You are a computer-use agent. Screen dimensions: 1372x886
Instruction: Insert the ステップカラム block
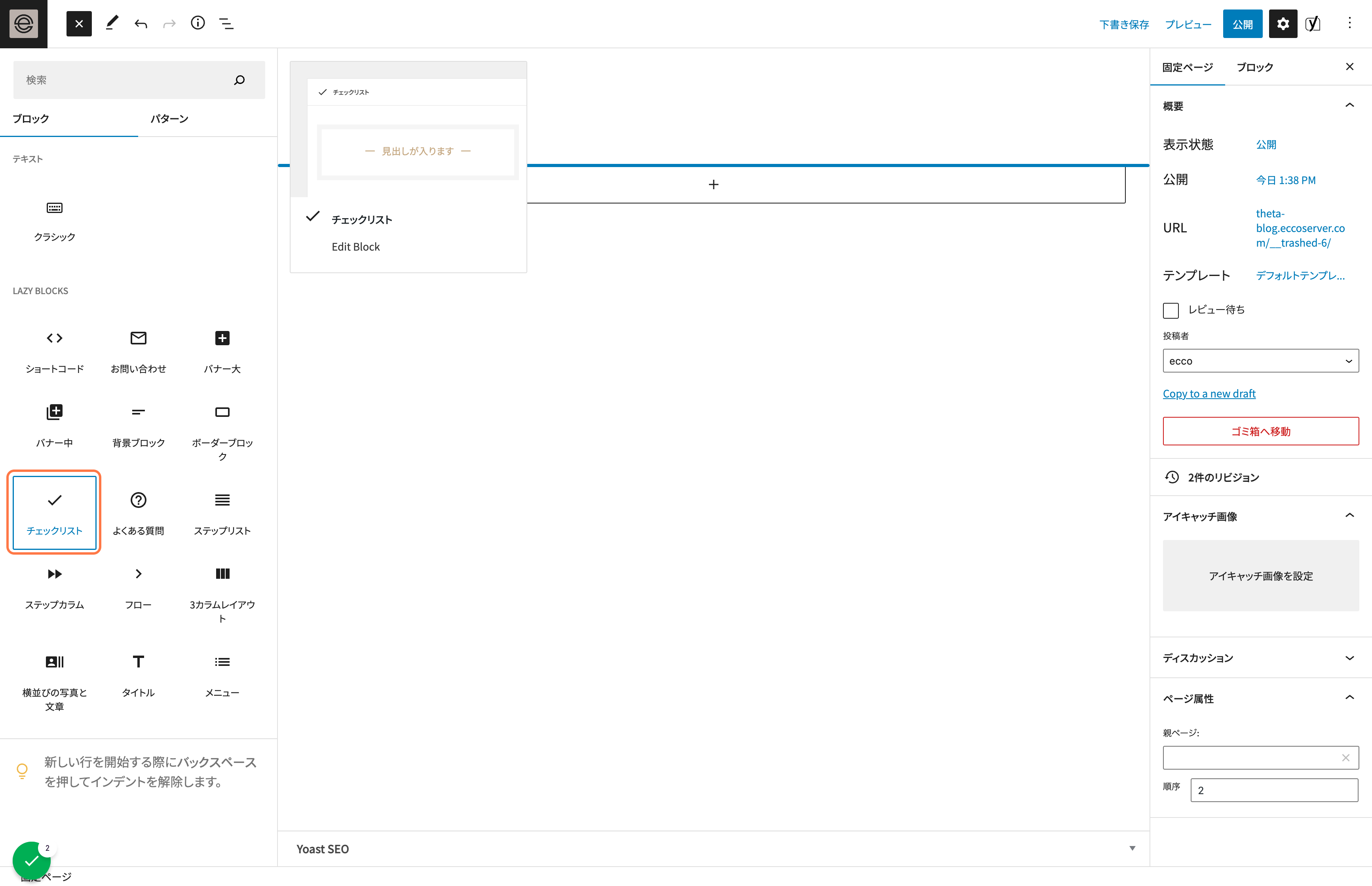(55, 587)
